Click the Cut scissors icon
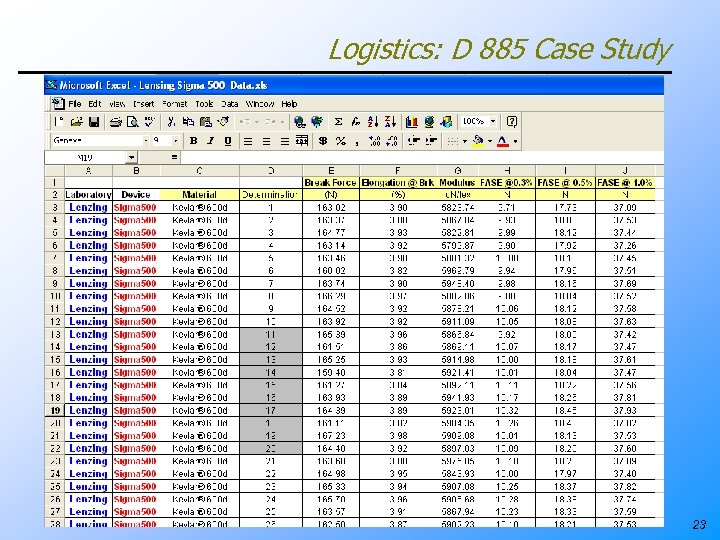Viewport: 720px width, 540px height. (x=171, y=122)
